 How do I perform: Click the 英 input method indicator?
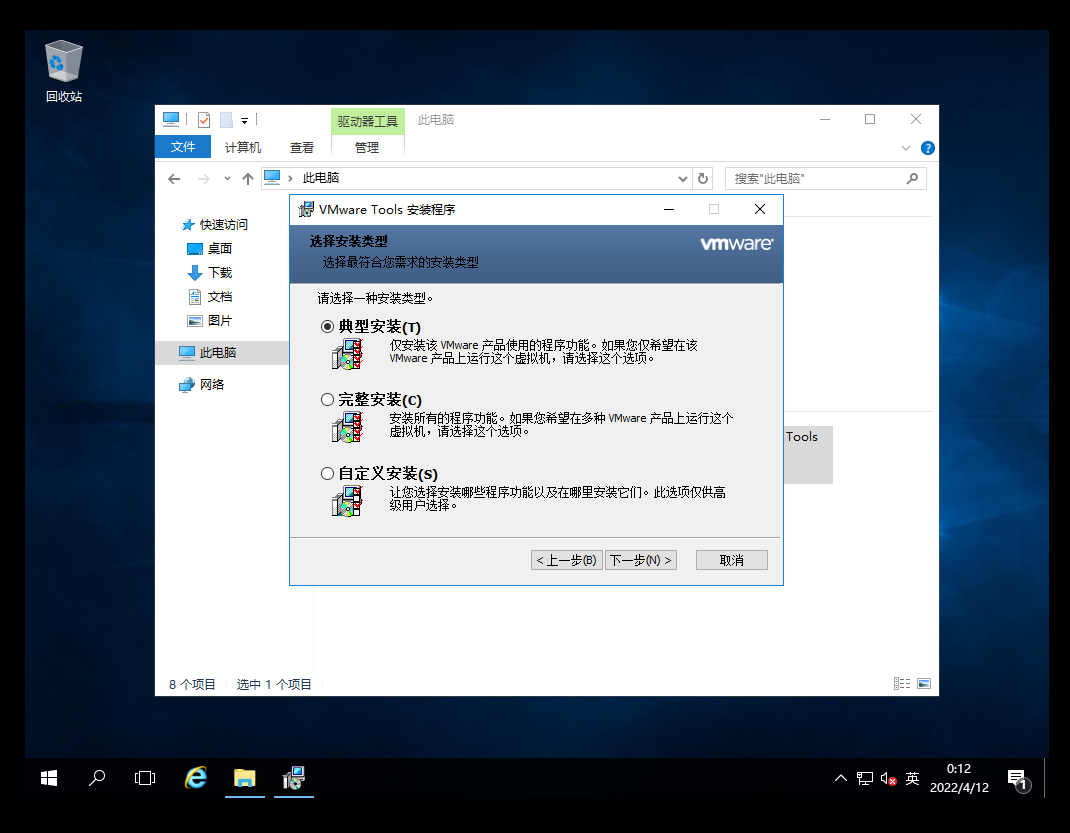pyautogui.click(x=912, y=778)
